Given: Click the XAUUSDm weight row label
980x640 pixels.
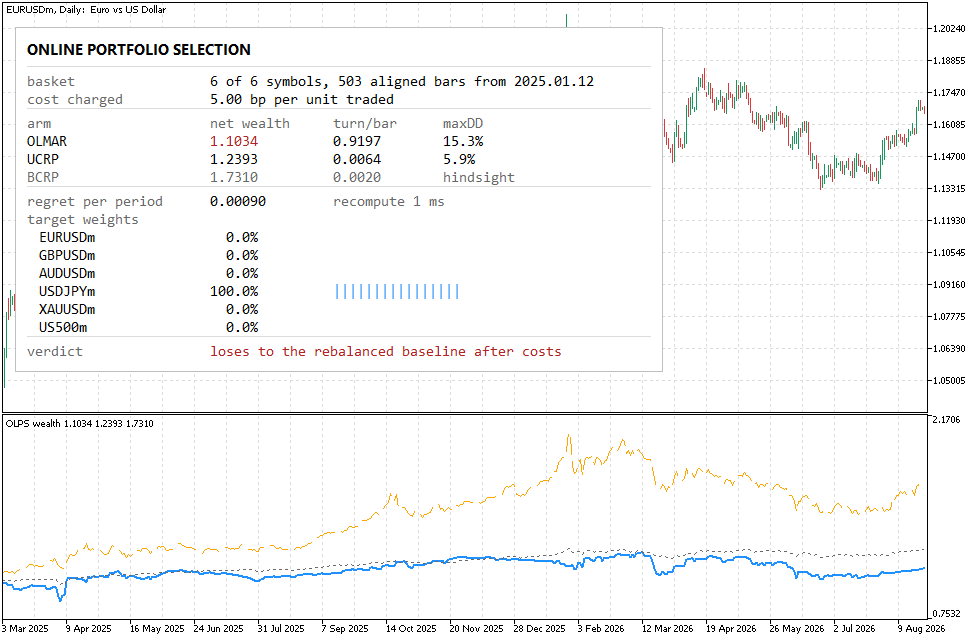Looking at the screenshot, I should click(x=67, y=310).
